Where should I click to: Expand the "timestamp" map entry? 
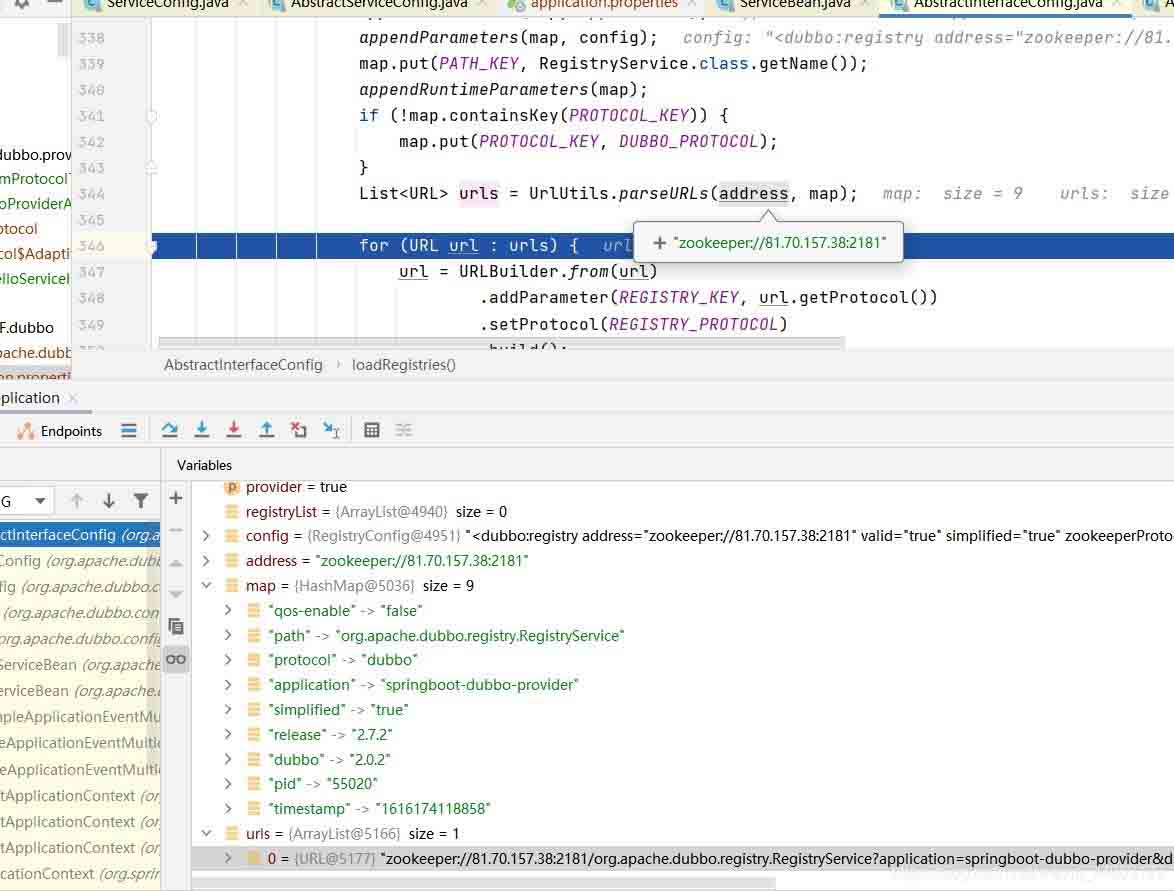point(228,809)
